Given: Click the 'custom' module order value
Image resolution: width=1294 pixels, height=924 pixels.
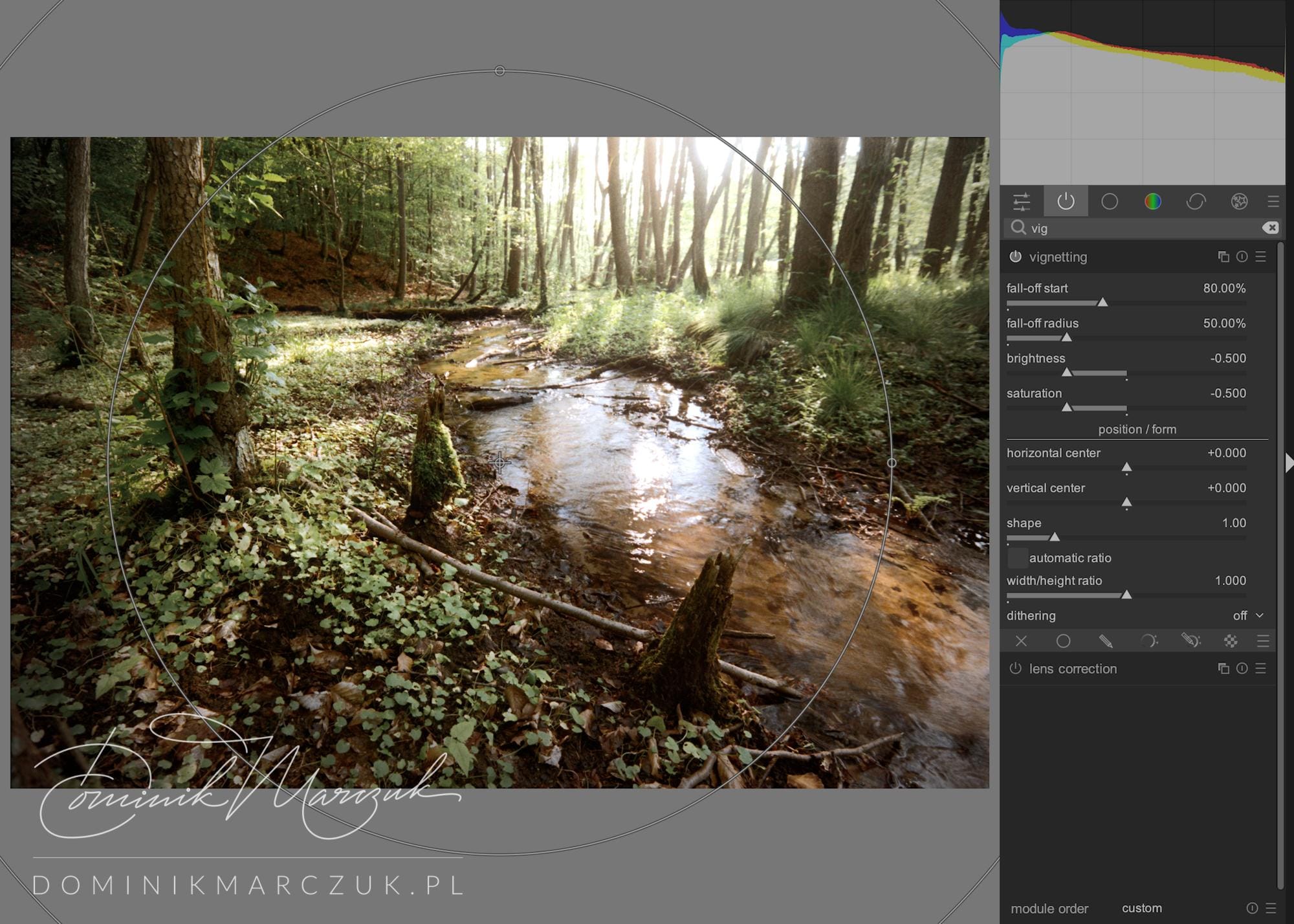Looking at the screenshot, I should pos(1142,908).
